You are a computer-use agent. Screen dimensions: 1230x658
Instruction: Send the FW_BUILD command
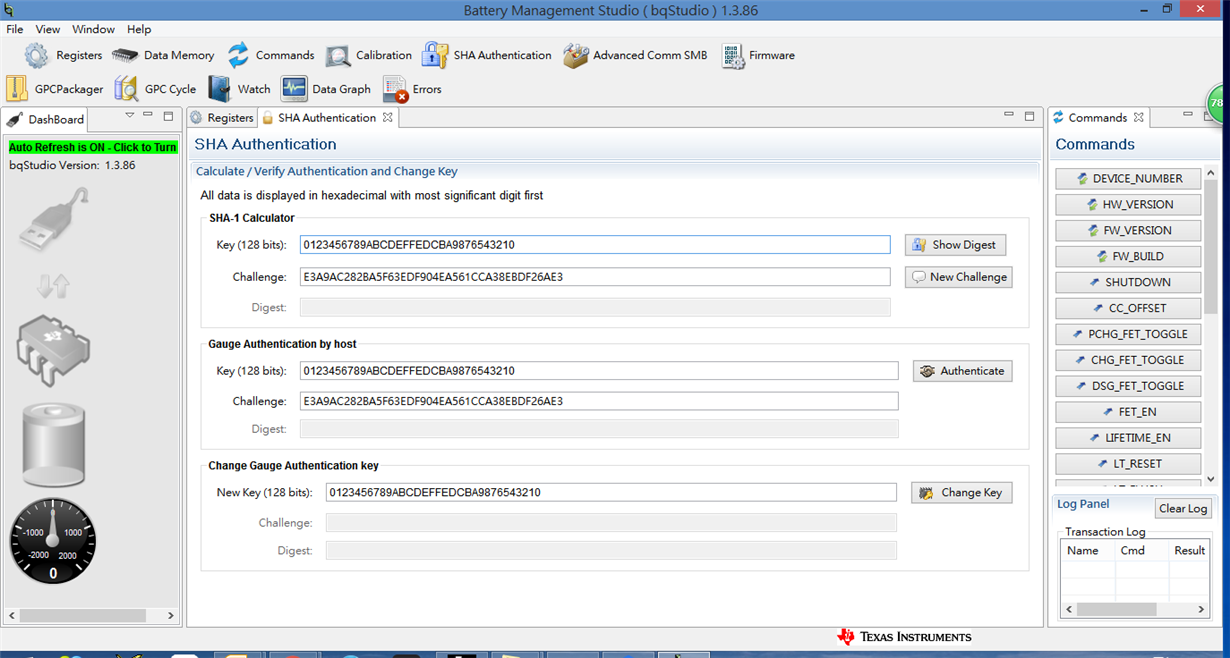click(x=1129, y=257)
